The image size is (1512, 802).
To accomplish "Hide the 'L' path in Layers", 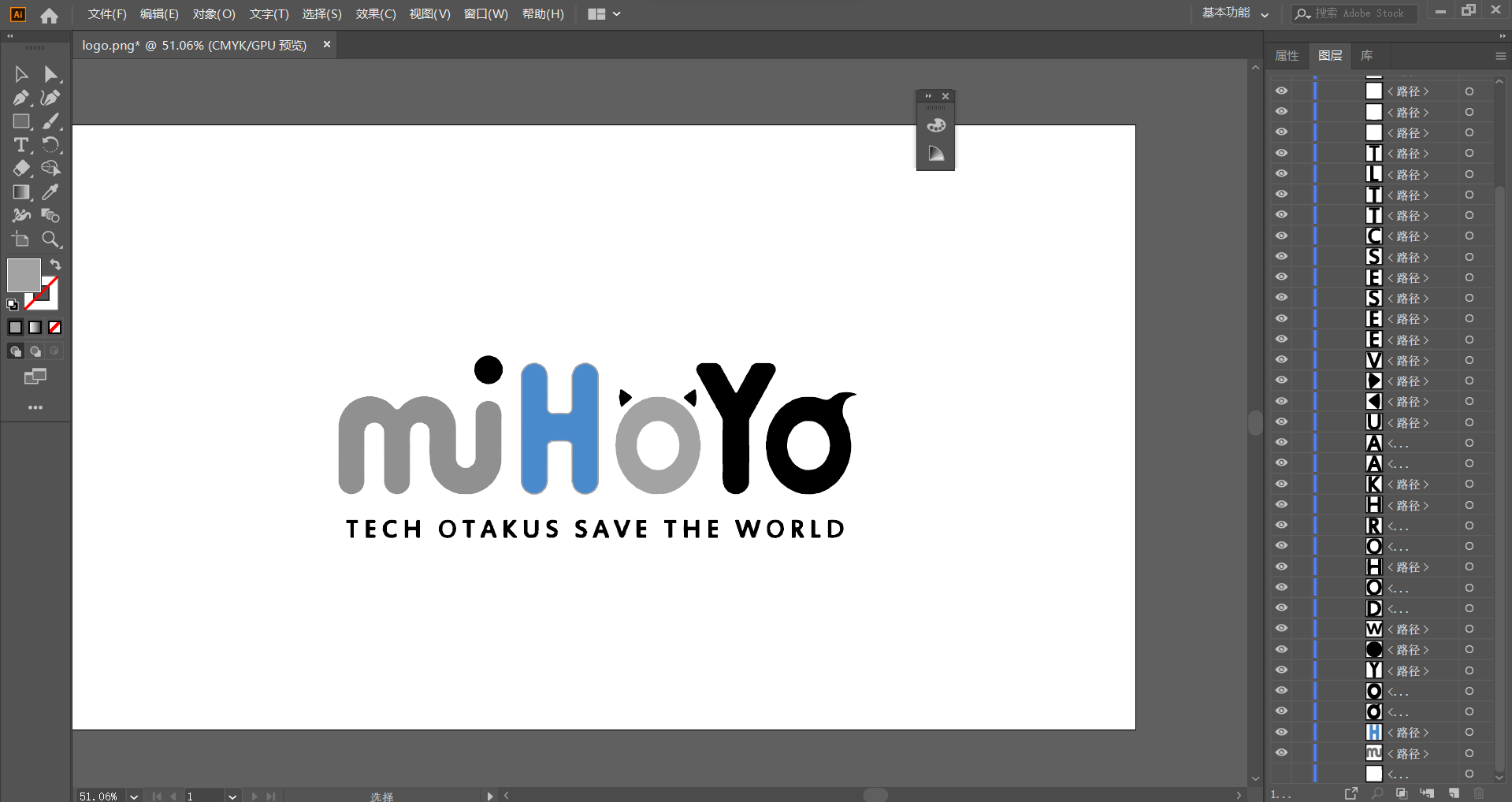I will tap(1282, 174).
